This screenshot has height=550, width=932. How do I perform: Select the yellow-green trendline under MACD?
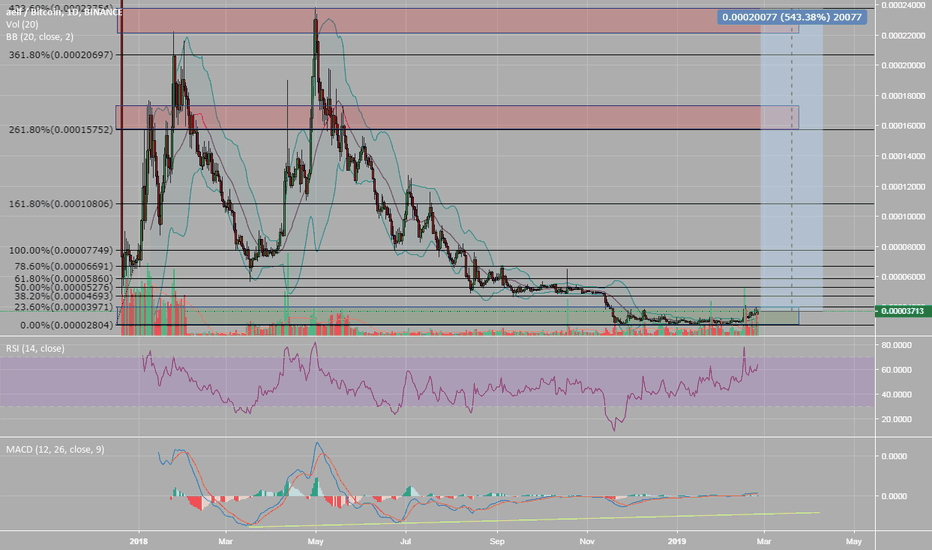tap(535, 519)
